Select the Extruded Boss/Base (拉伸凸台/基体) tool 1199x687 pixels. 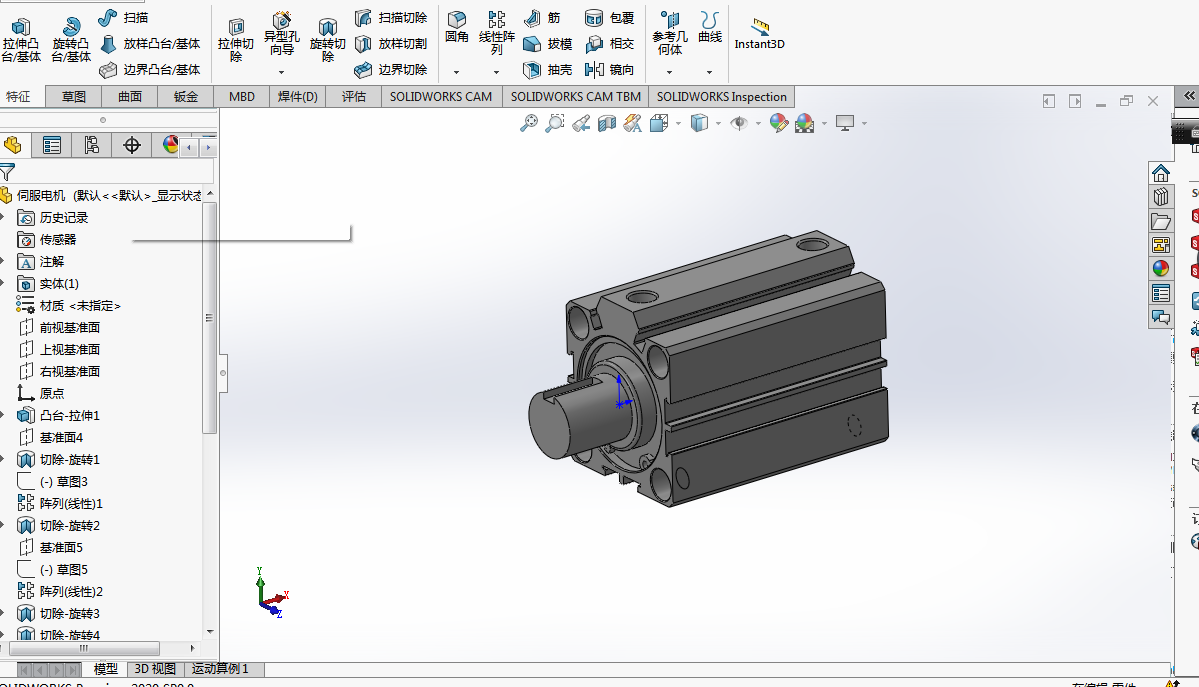click(21, 41)
